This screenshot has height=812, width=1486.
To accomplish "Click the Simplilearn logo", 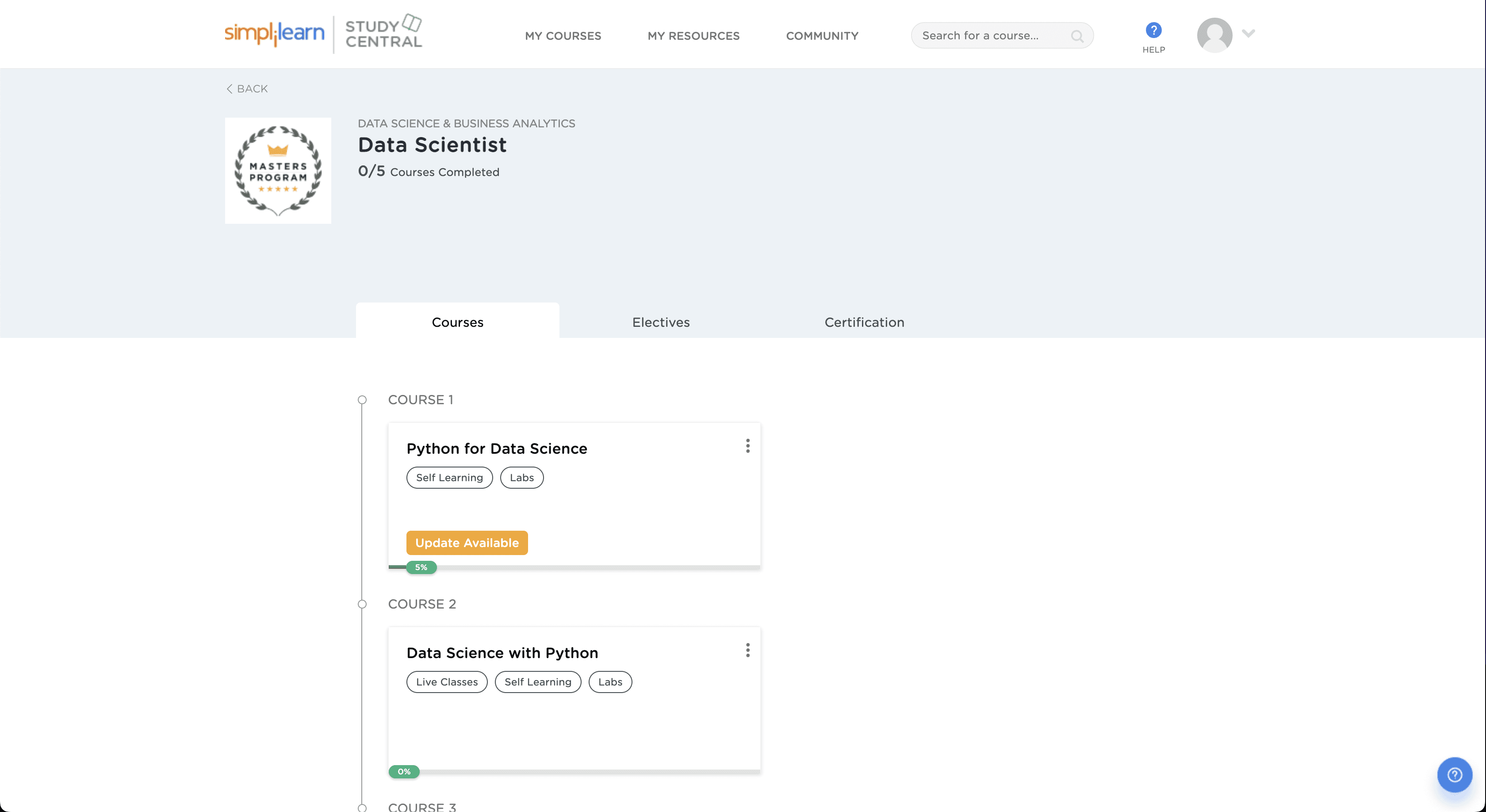I will (x=275, y=34).
